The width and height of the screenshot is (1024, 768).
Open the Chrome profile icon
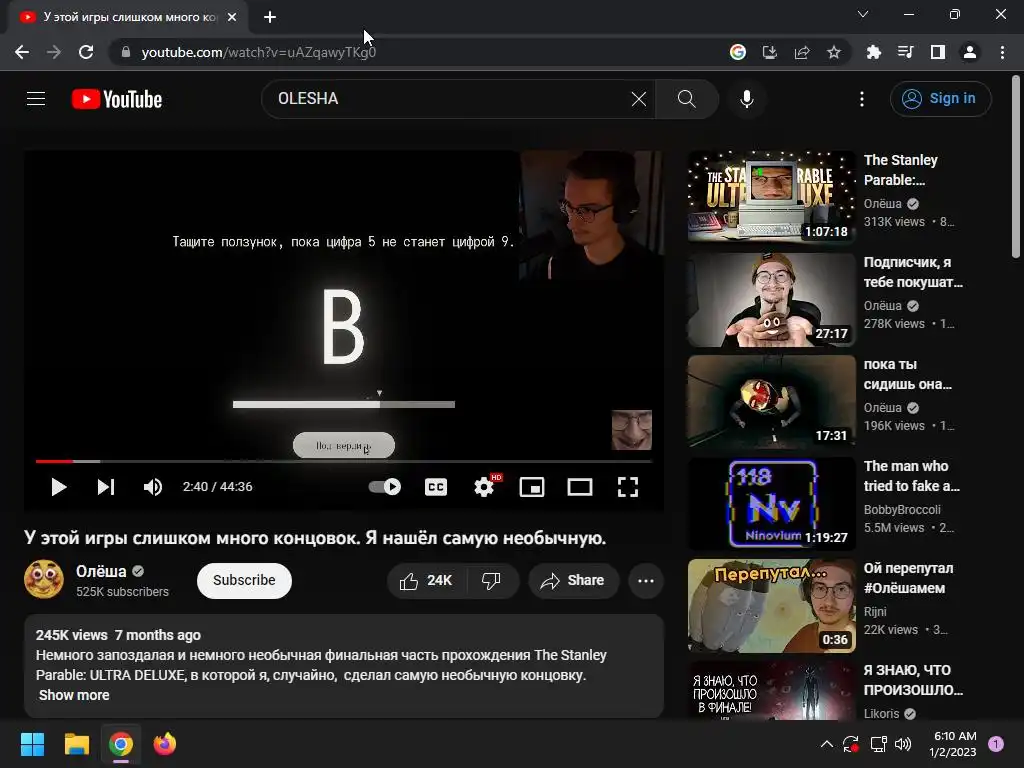970,52
